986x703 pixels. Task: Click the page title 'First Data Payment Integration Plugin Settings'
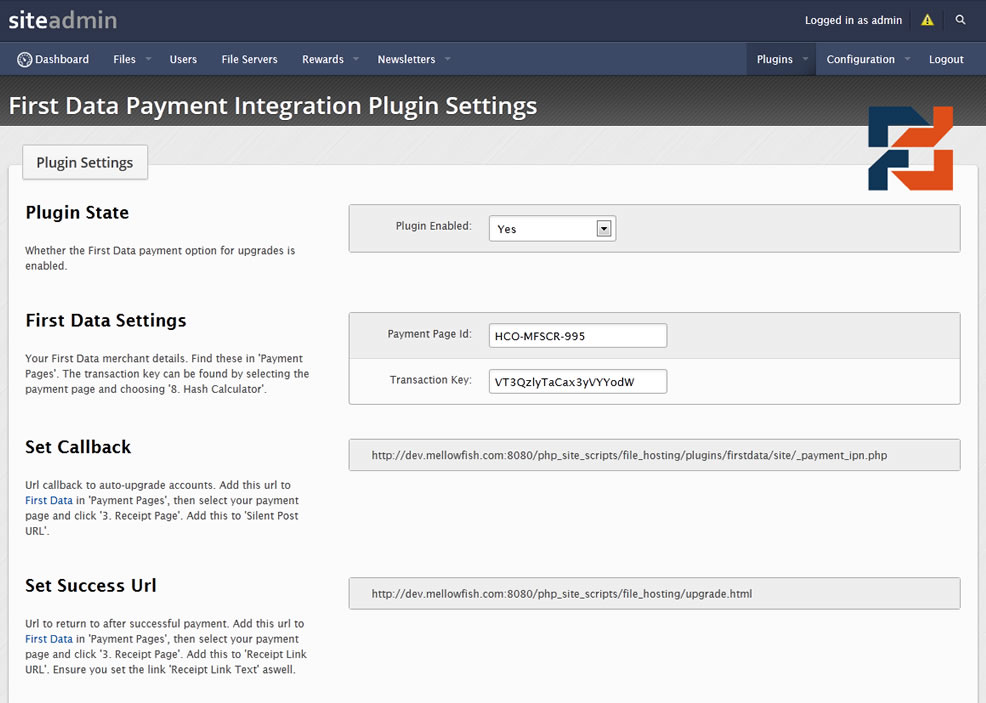[273, 106]
